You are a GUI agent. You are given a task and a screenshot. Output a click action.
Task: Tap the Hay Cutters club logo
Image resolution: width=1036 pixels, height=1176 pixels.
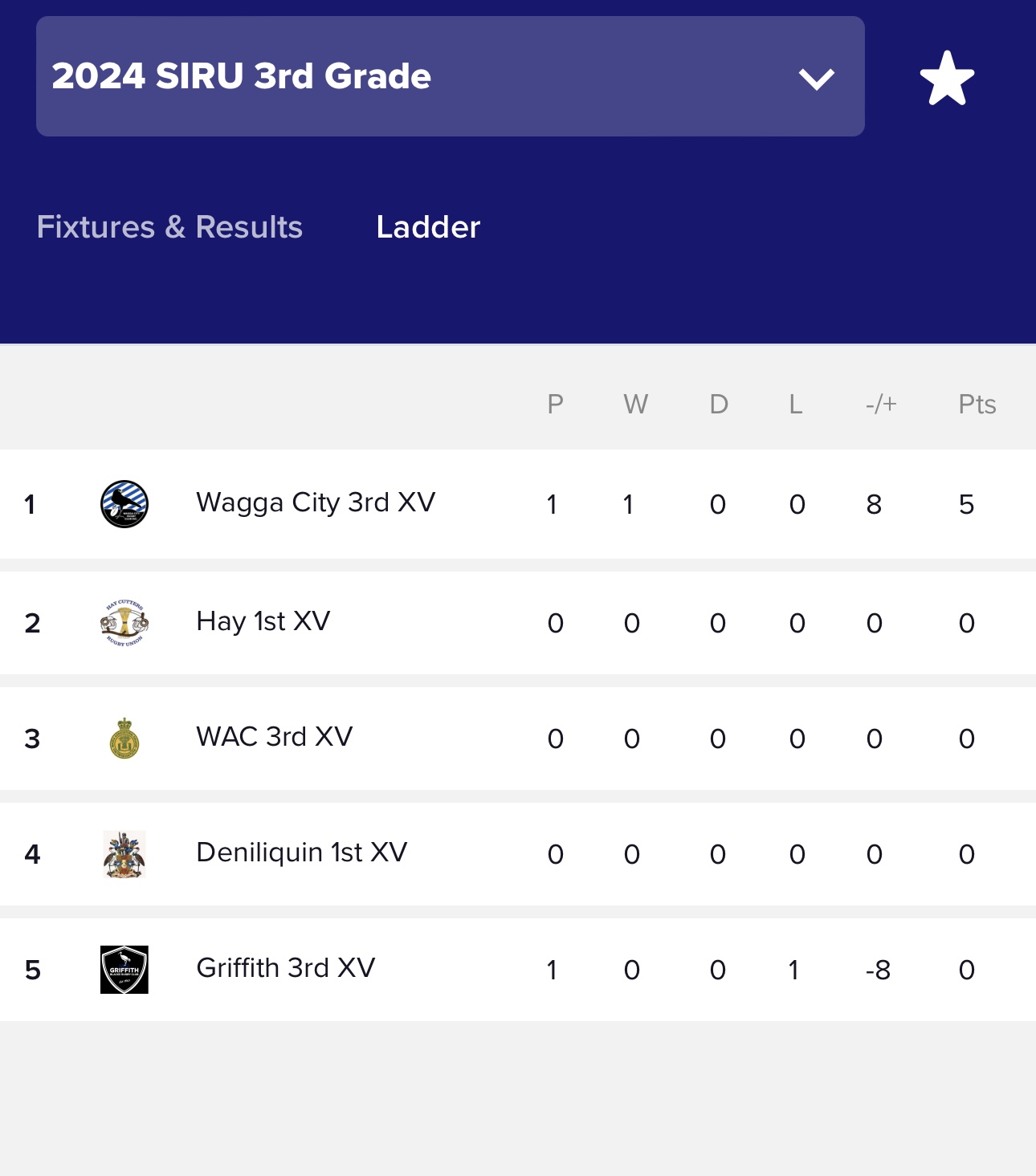[124, 623]
